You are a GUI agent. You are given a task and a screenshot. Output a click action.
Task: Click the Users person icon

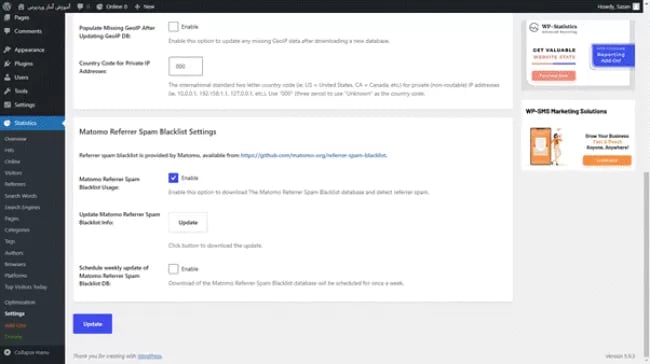(7, 77)
